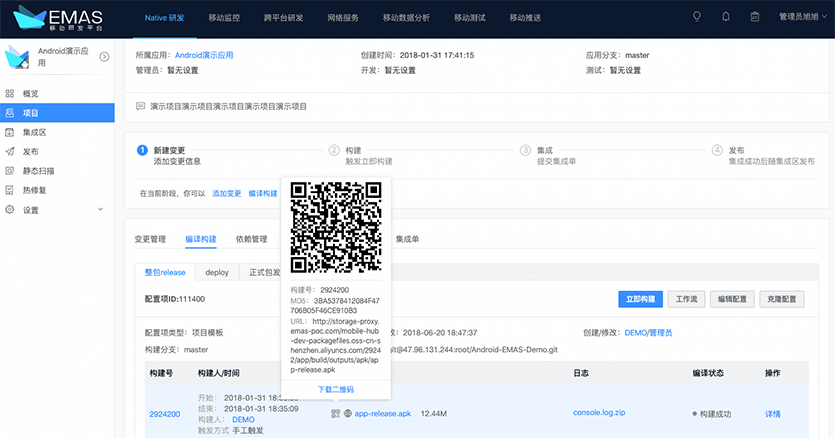Expand the 设置 sidebar menu

[30, 210]
